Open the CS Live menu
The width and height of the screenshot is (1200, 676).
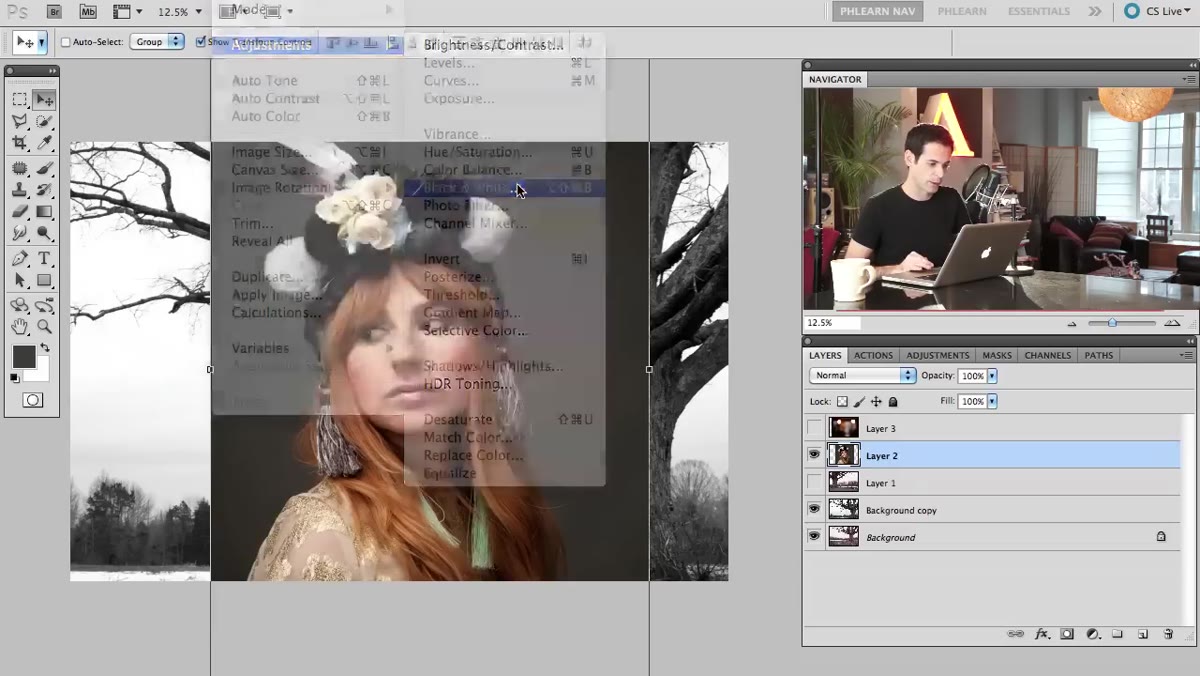(1155, 11)
